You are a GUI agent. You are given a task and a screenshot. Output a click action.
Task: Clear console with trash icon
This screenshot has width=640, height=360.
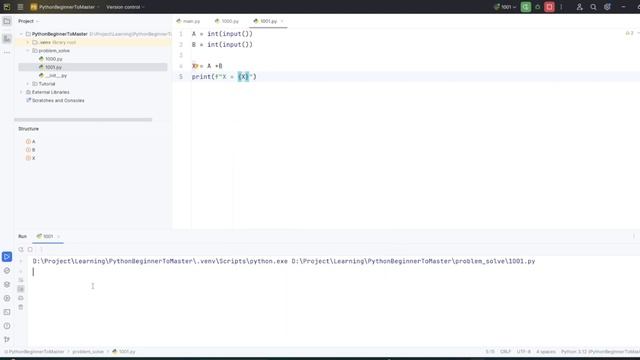21,307
